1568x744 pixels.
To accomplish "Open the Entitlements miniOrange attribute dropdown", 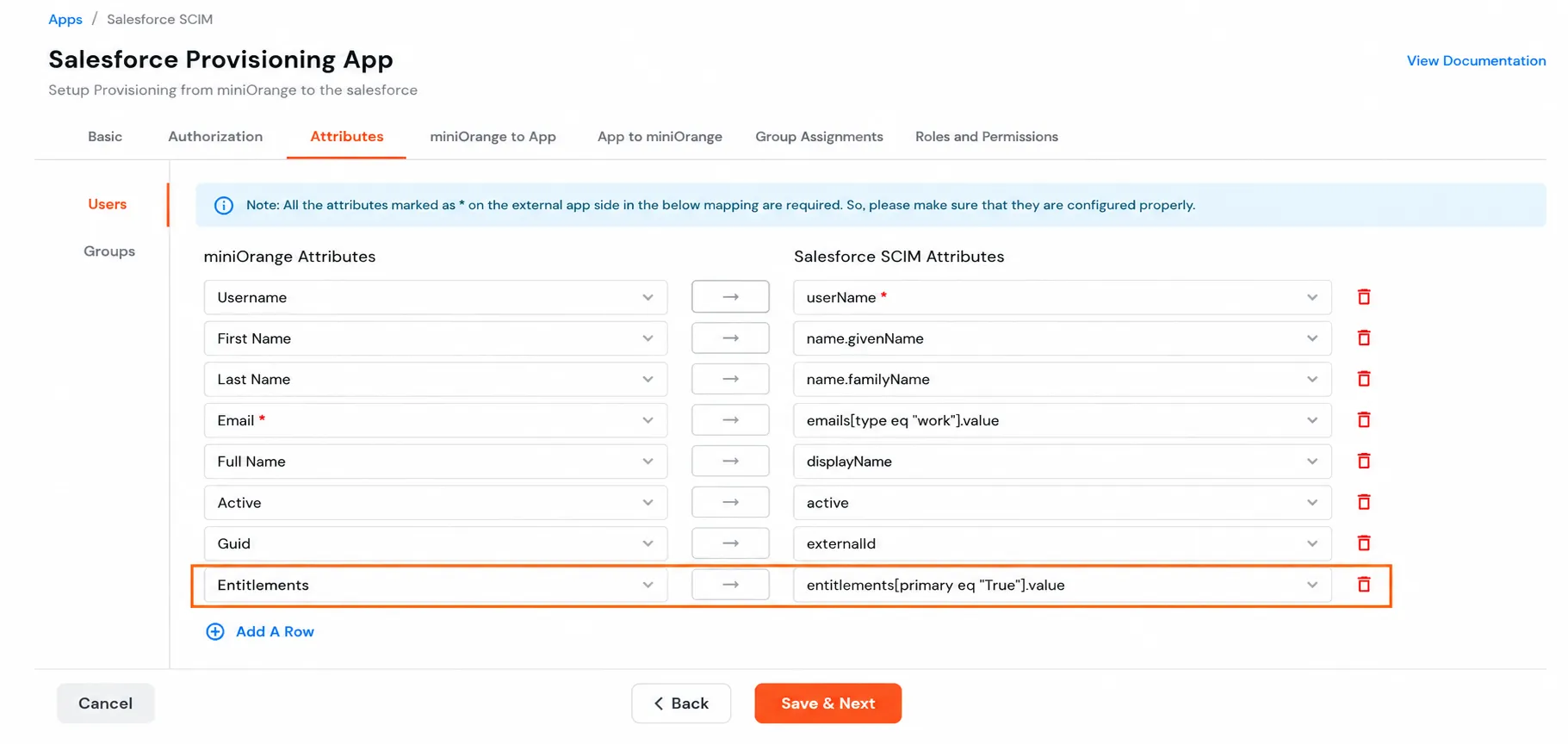I will point(436,585).
